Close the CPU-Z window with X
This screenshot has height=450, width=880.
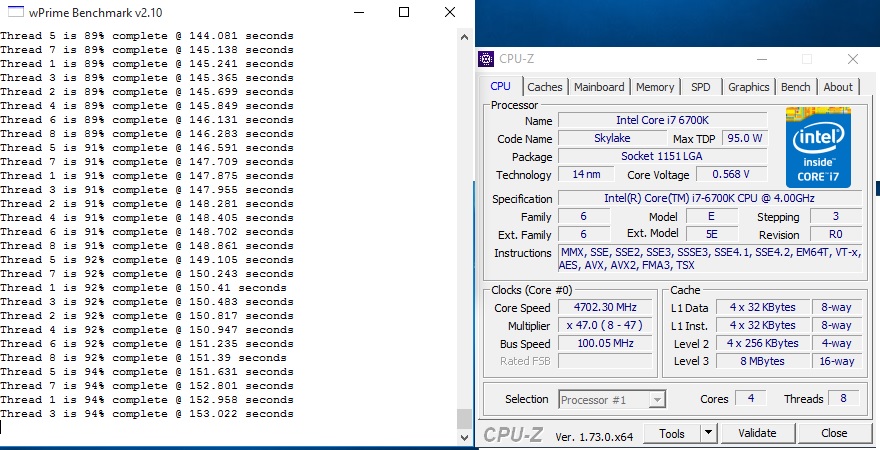point(852,59)
